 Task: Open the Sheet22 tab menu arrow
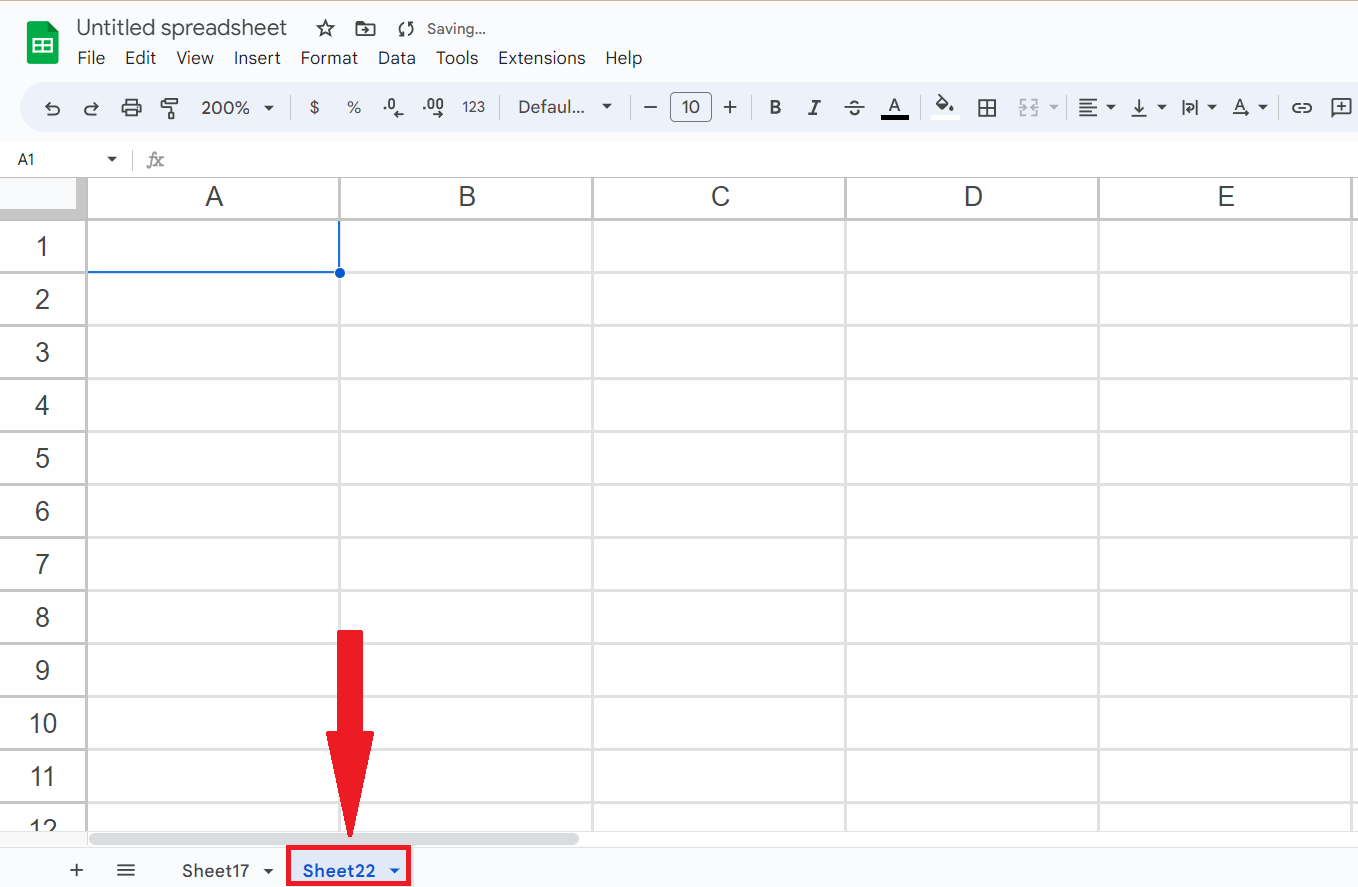pyautogui.click(x=392, y=869)
